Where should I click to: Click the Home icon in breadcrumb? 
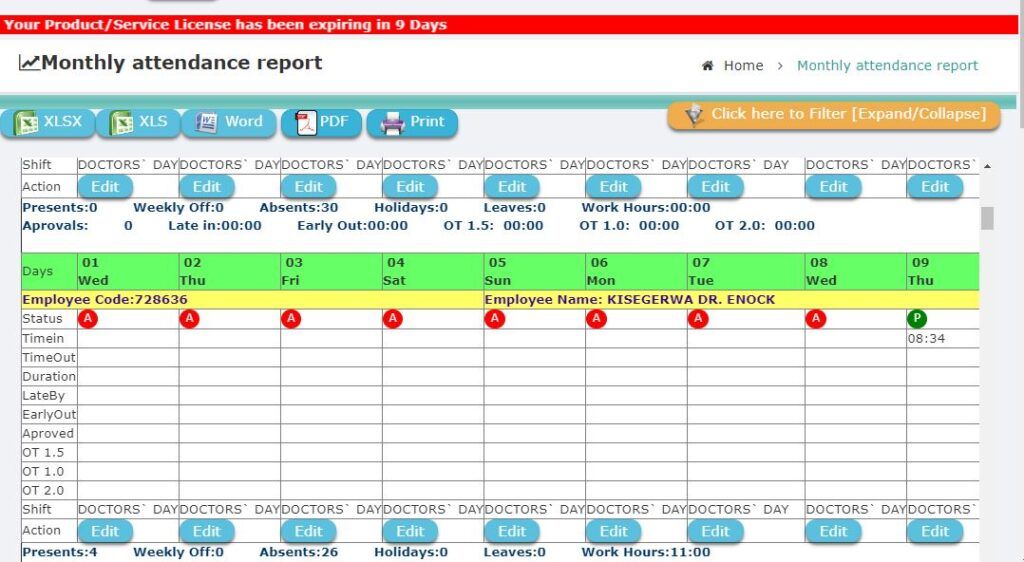(708, 66)
